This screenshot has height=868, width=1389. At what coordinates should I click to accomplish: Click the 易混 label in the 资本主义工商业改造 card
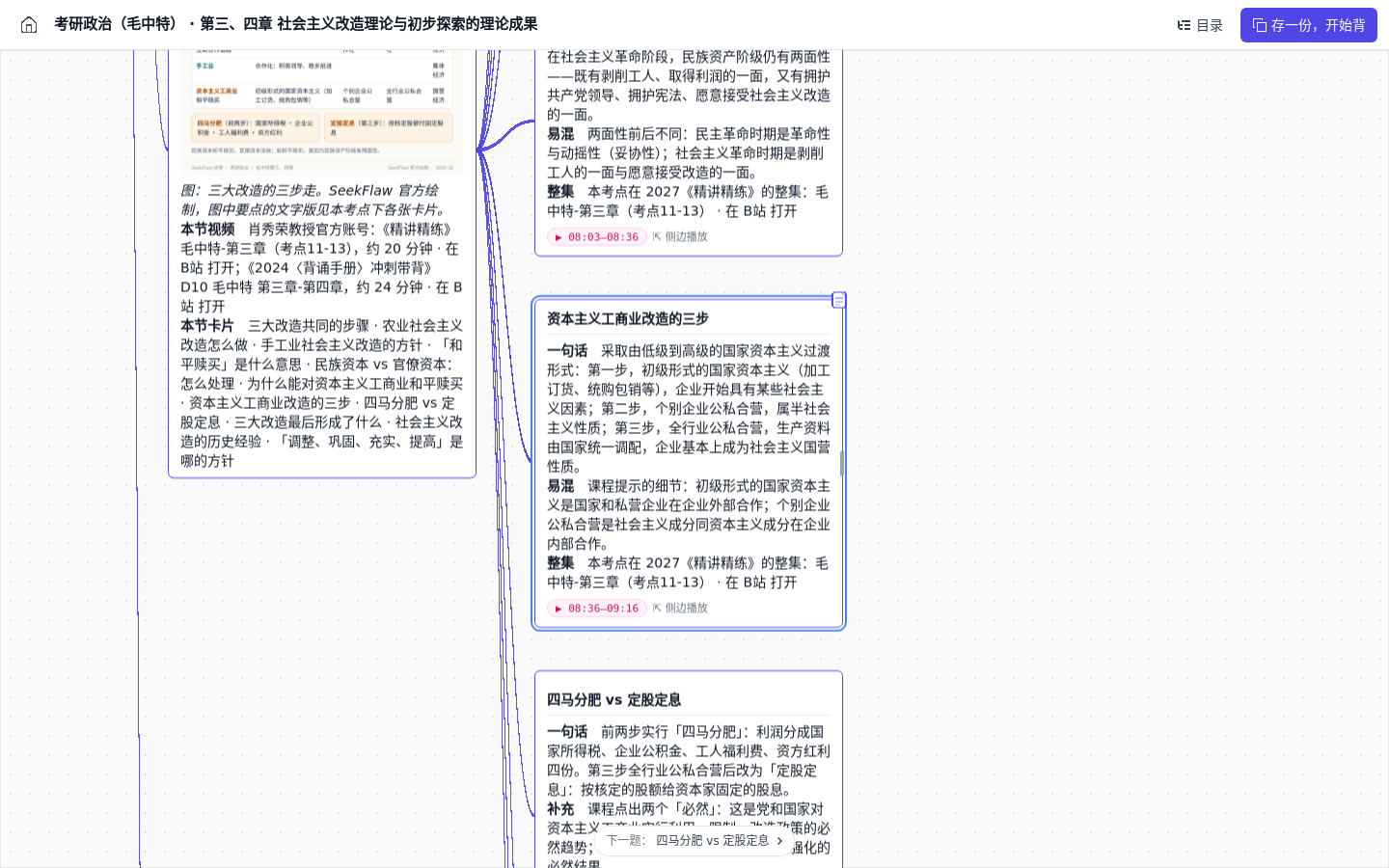pyautogui.click(x=560, y=486)
